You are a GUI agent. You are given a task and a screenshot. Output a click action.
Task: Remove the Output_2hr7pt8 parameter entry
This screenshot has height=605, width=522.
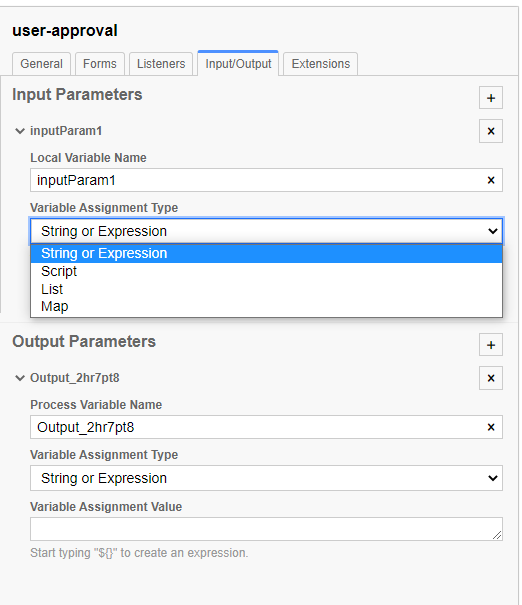(x=490, y=378)
